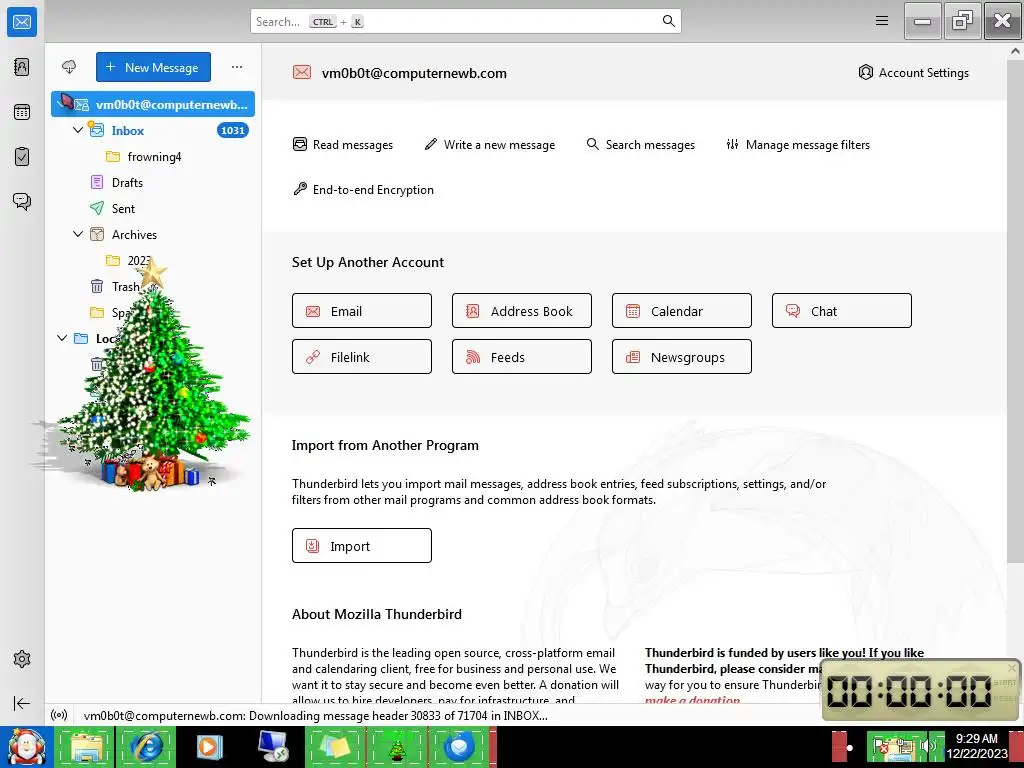The height and width of the screenshot is (768, 1024).
Task: Click the Import button
Action: point(362,545)
